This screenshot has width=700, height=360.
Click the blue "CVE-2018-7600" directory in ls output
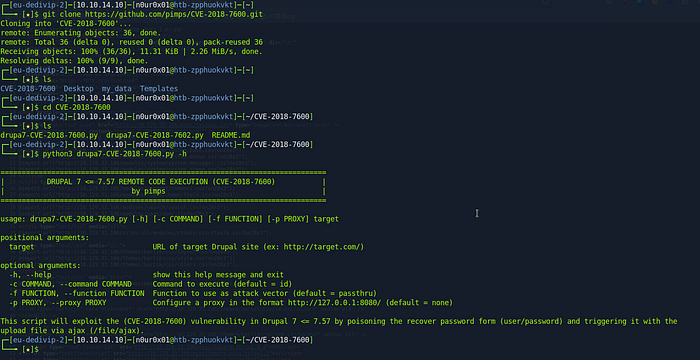[x=28, y=88]
